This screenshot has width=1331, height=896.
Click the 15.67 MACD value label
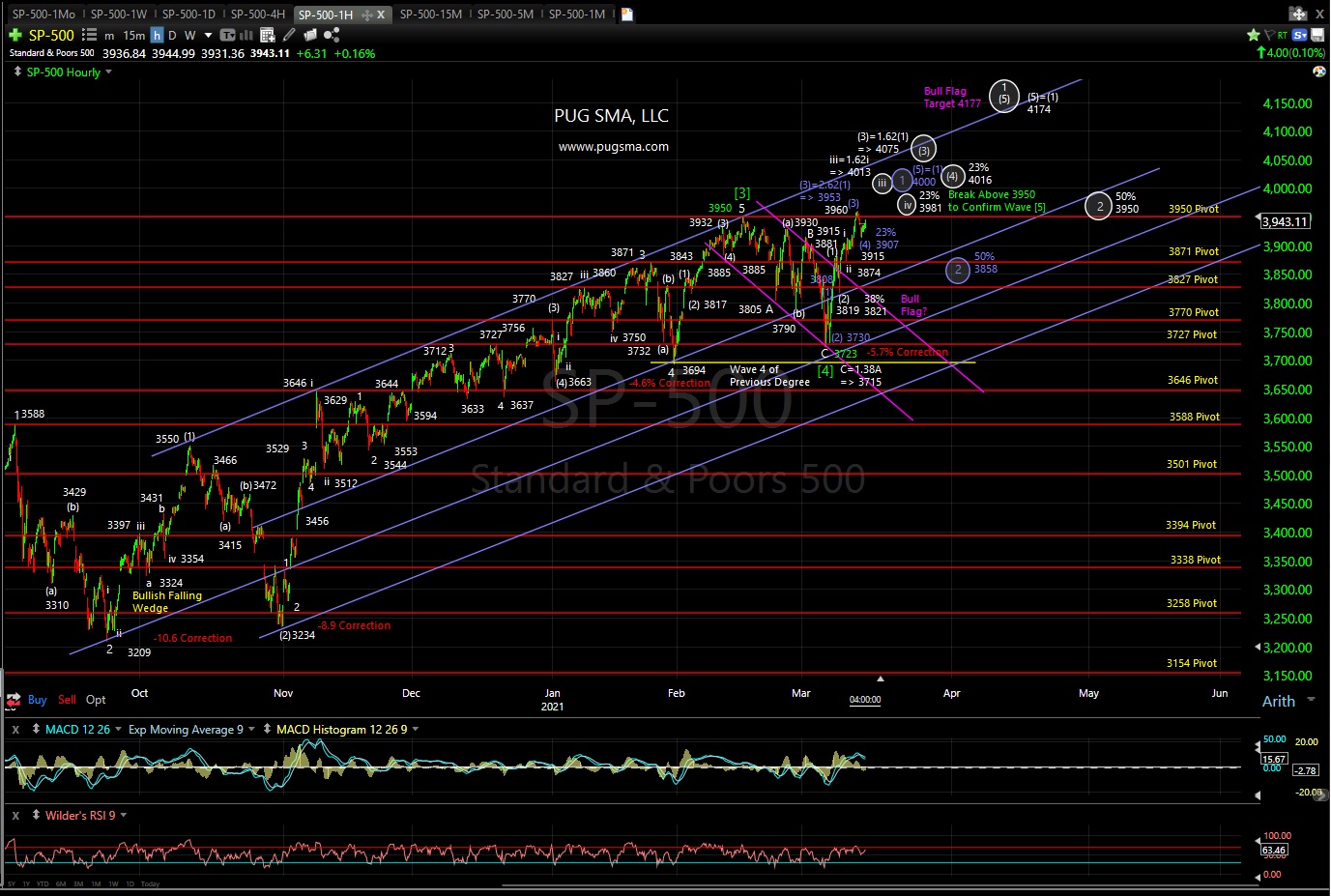(1274, 760)
